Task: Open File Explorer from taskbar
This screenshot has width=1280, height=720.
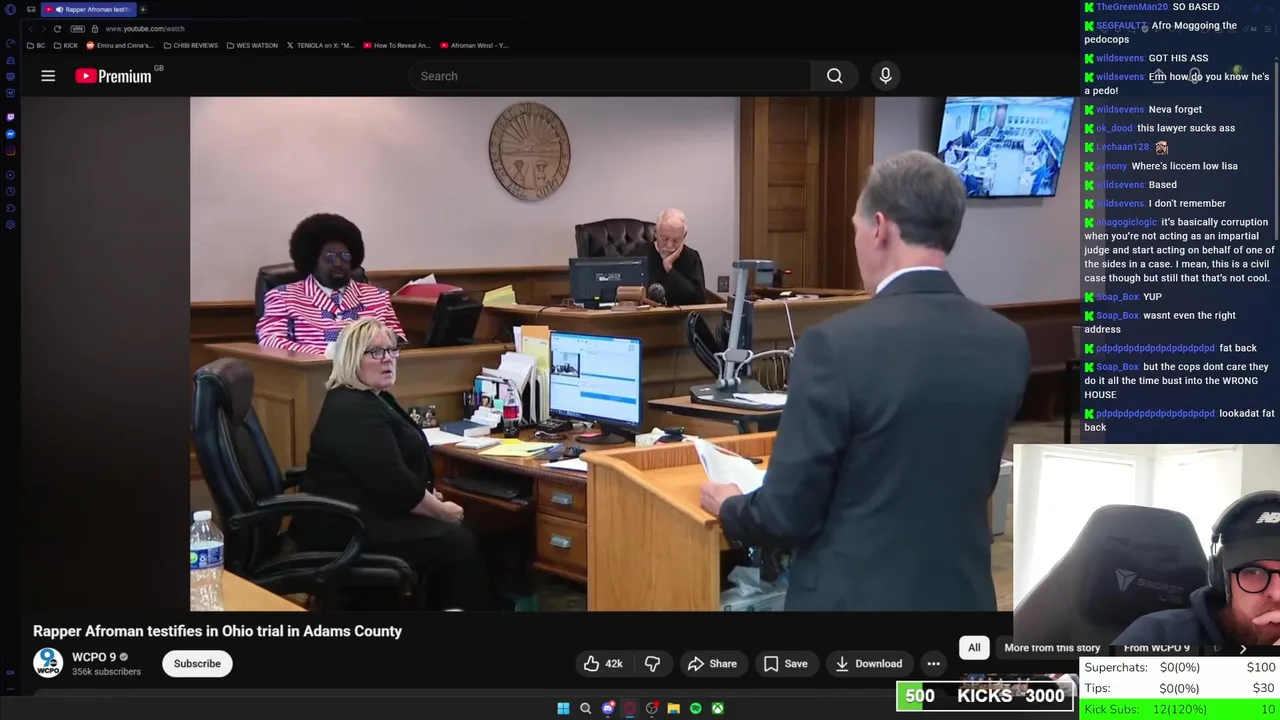Action: tap(673, 708)
